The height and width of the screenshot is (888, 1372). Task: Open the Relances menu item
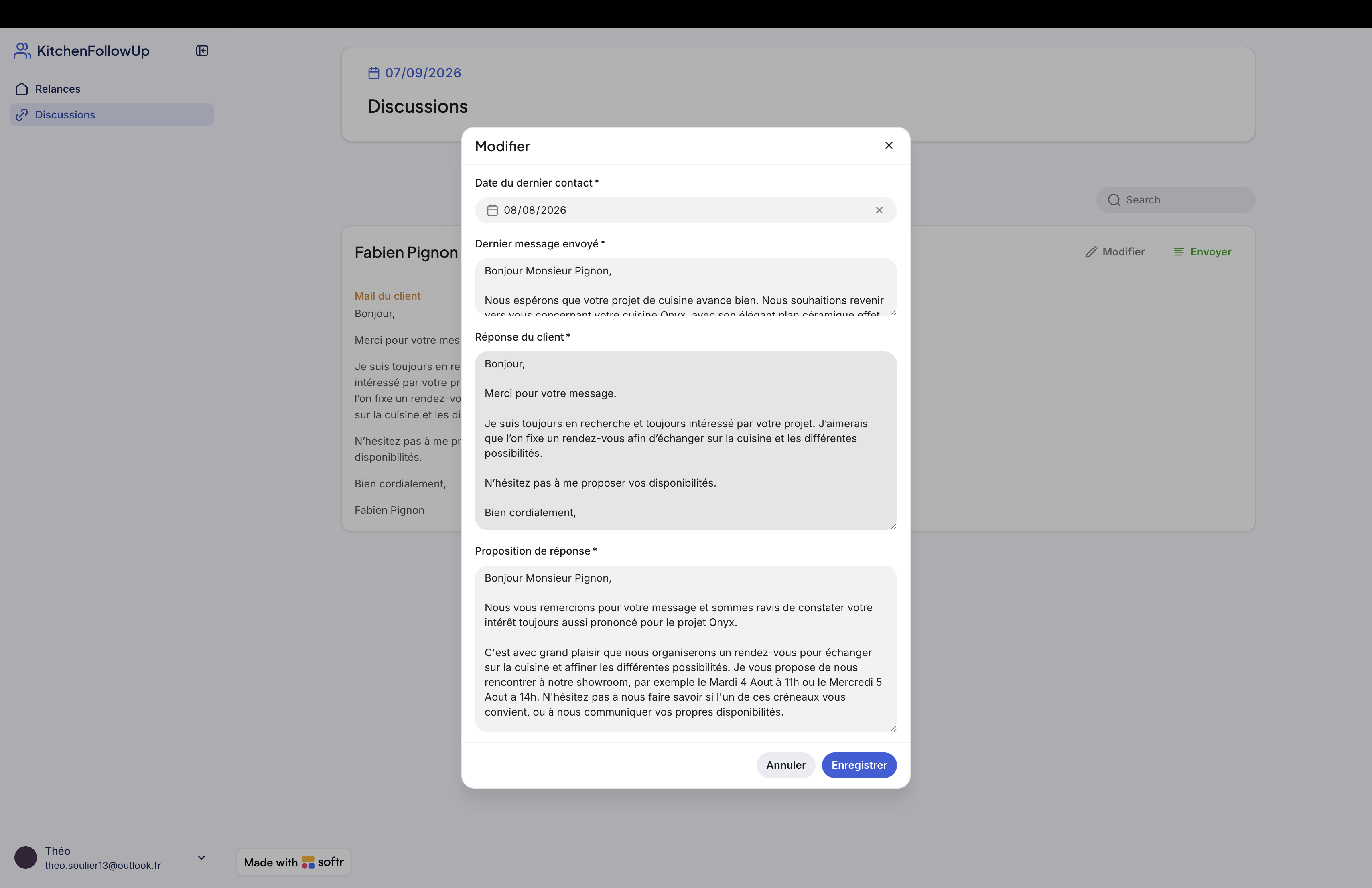pos(112,89)
